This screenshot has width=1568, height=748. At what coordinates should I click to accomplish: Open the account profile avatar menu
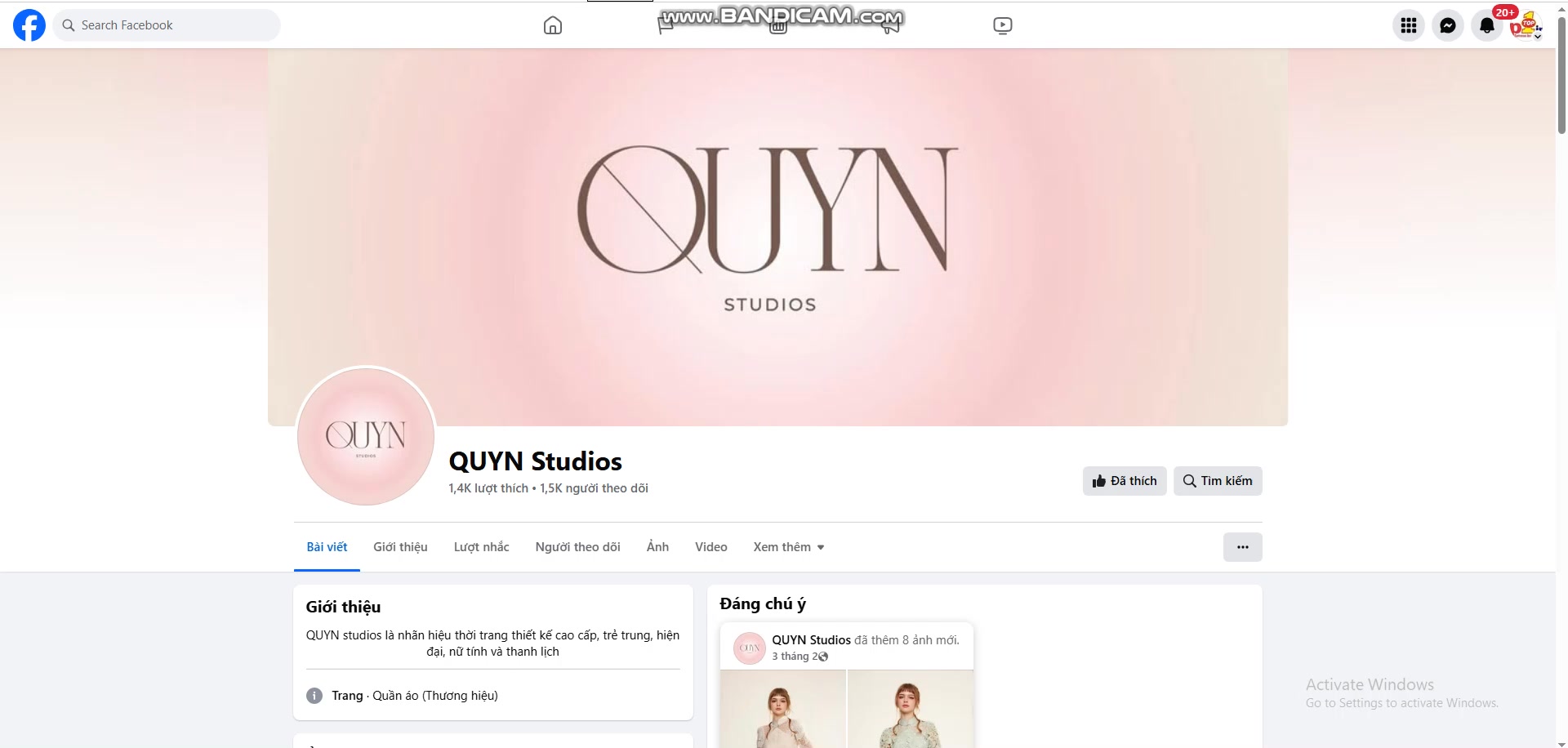point(1526,25)
